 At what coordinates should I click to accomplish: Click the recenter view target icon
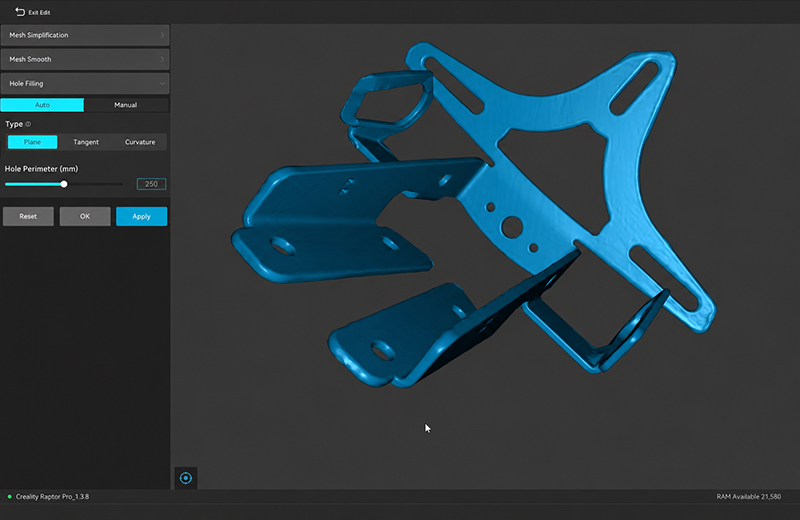click(186, 478)
